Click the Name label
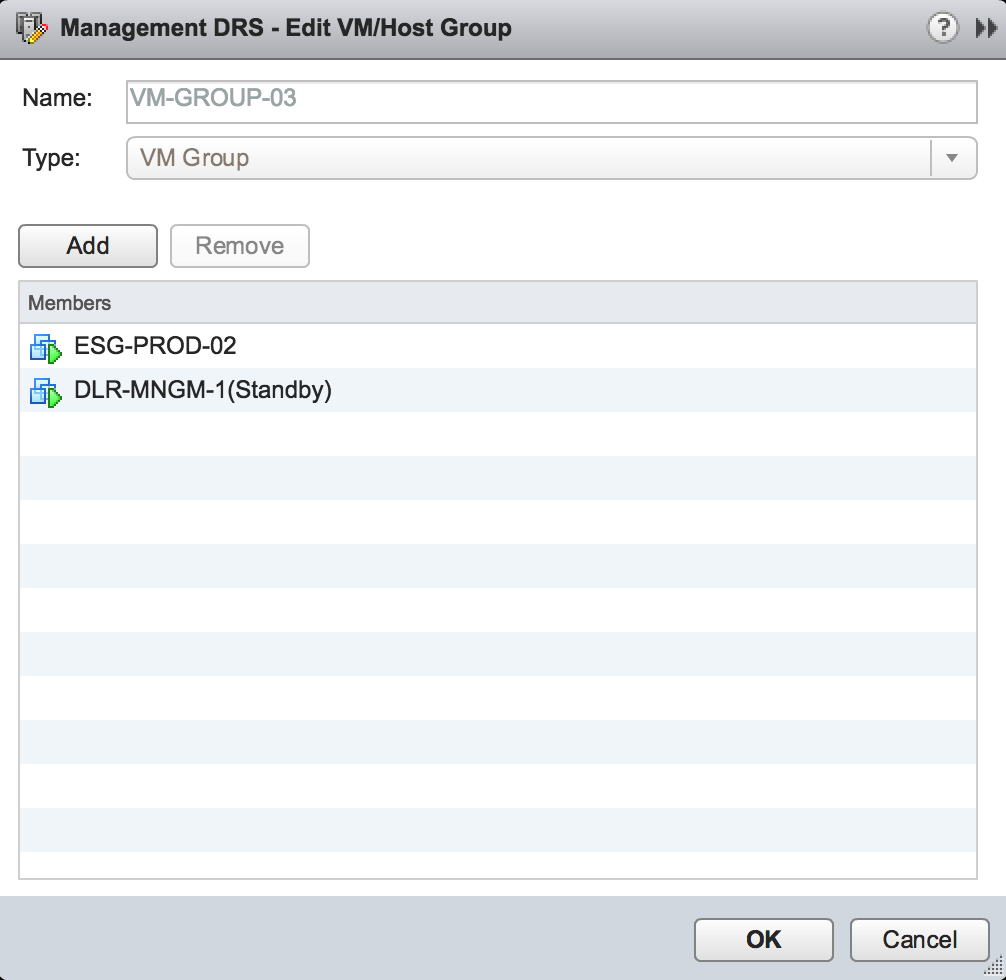 (x=57, y=98)
